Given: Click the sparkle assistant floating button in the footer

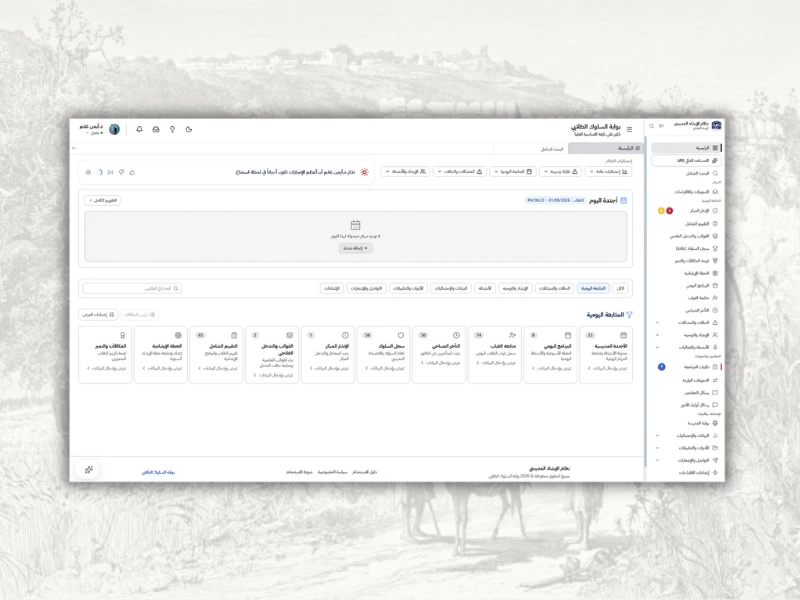Looking at the screenshot, I should (89, 469).
